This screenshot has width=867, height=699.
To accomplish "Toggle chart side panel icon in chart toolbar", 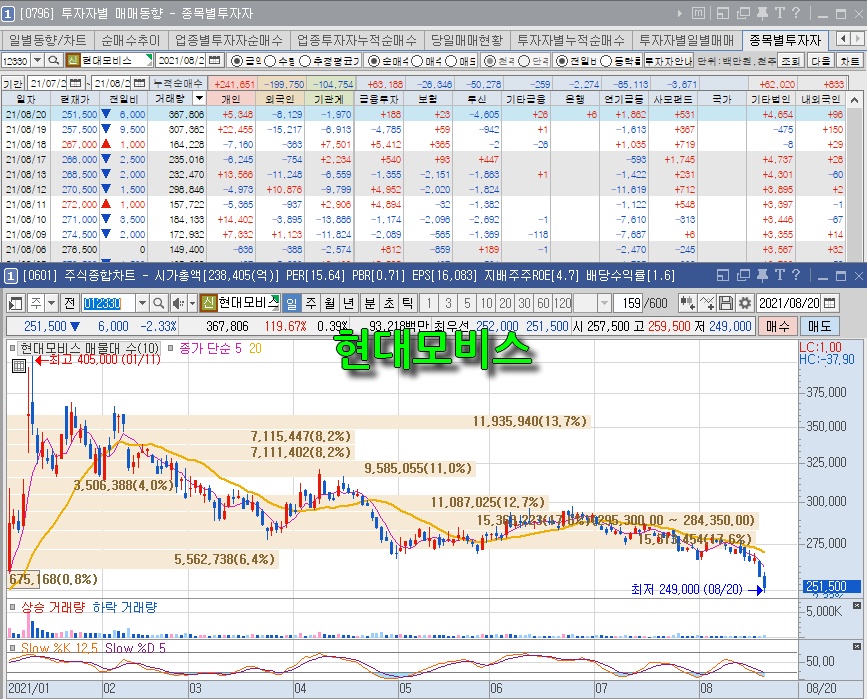I will click(x=15, y=303).
